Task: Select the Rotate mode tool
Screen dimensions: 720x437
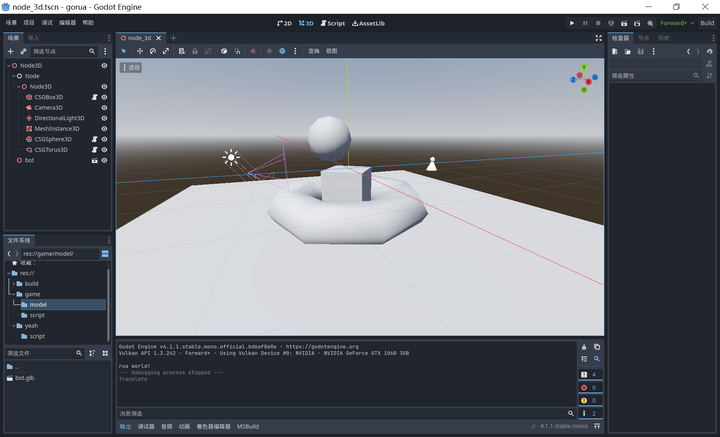Action: [x=153, y=51]
